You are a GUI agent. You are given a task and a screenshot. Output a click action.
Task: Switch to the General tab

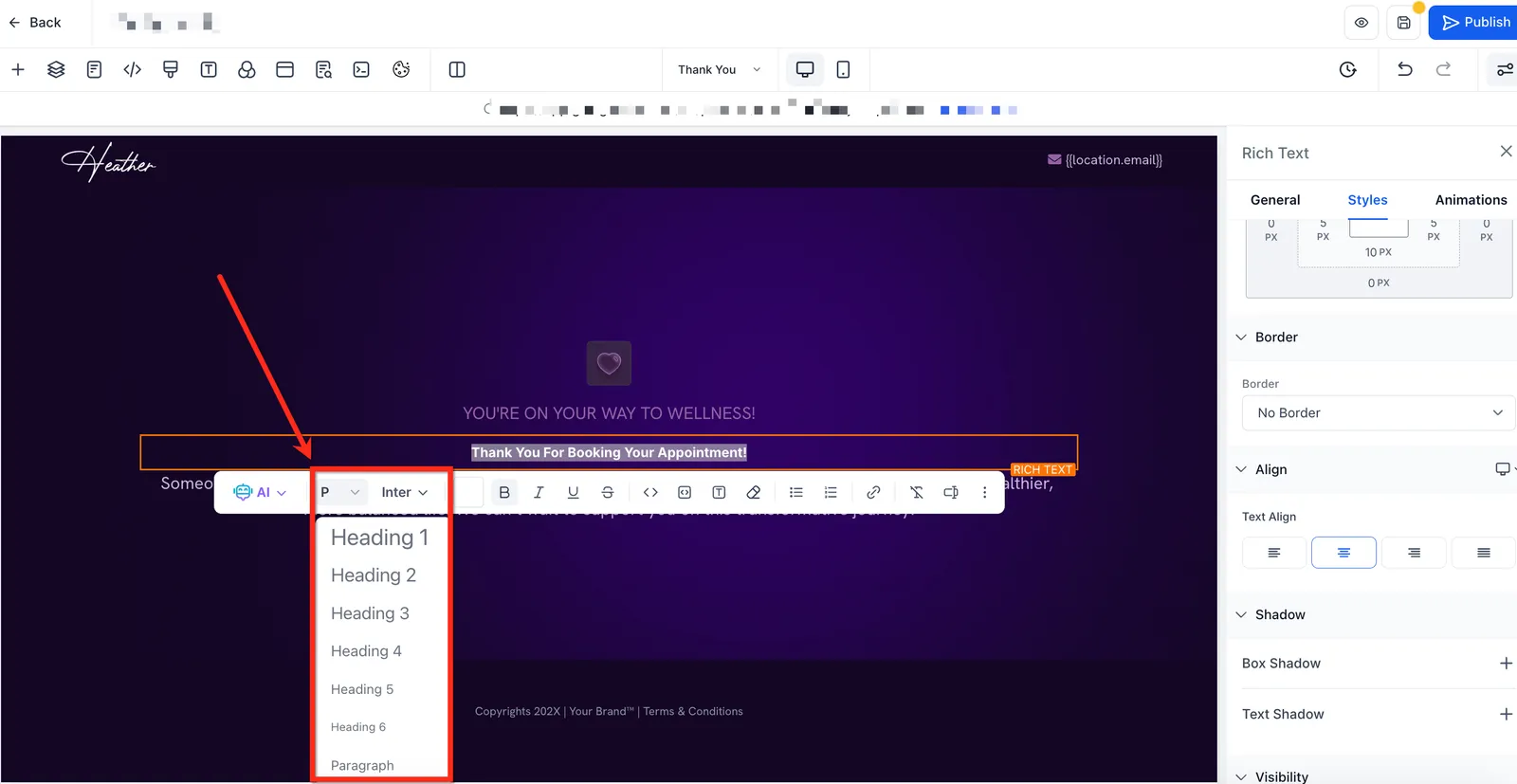pos(1275,200)
